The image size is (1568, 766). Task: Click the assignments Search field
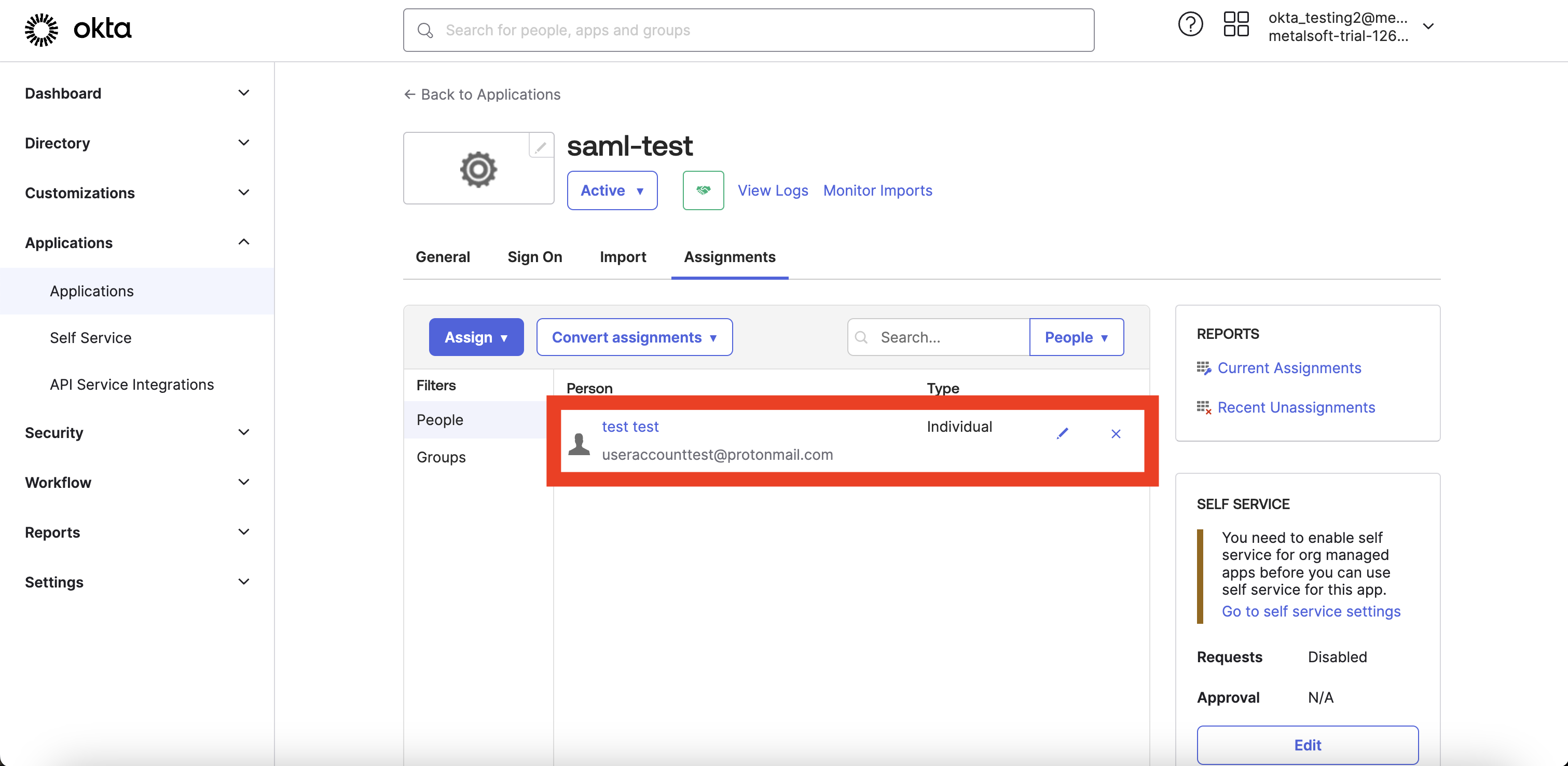point(938,337)
